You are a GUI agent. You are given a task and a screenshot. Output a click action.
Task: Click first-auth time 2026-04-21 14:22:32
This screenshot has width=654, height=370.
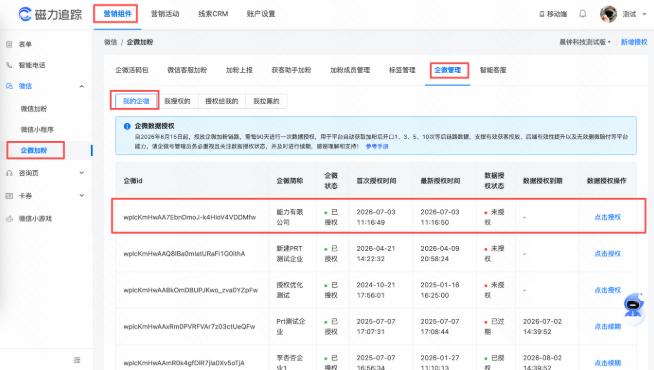(376, 254)
